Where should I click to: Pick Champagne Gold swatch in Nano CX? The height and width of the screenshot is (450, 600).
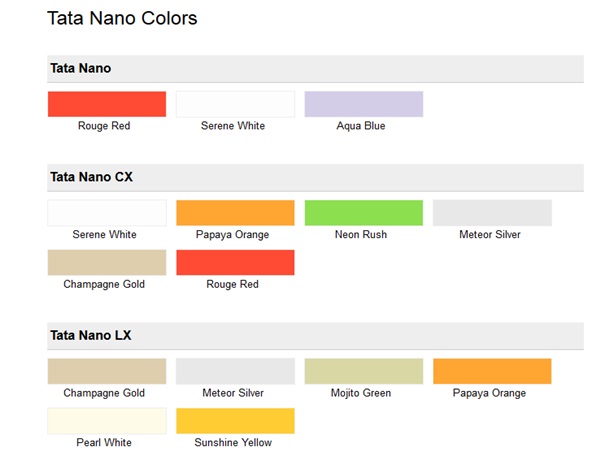107,262
